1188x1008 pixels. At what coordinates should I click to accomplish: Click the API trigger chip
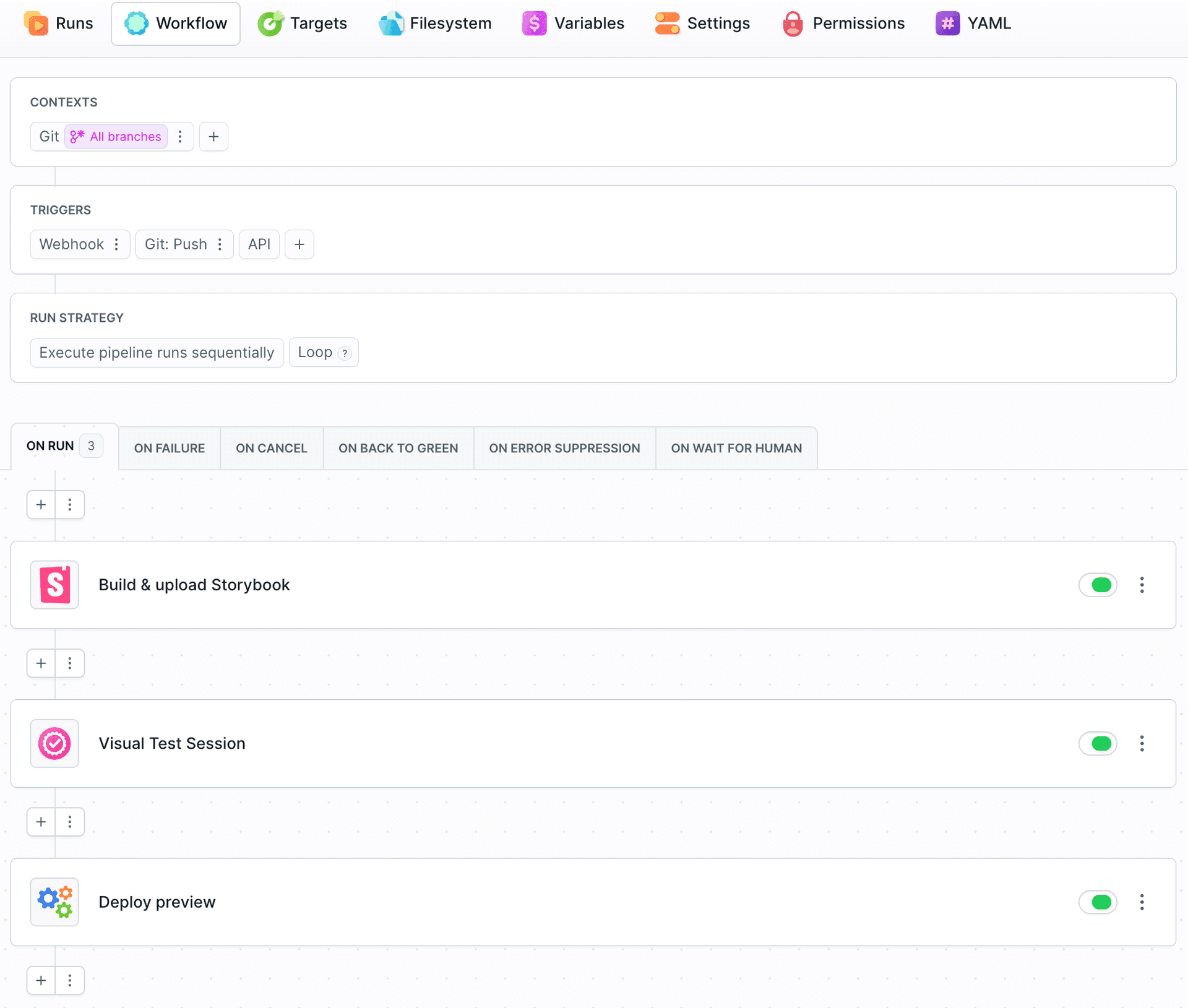pyautogui.click(x=259, y=244)
